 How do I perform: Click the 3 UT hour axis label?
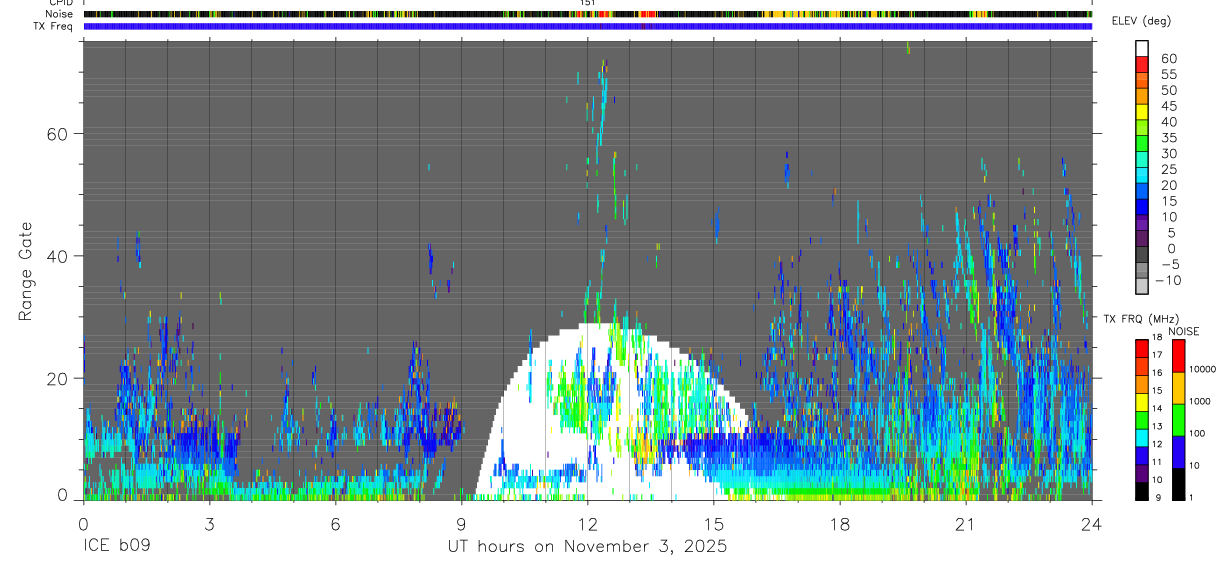tap(209, 524)
